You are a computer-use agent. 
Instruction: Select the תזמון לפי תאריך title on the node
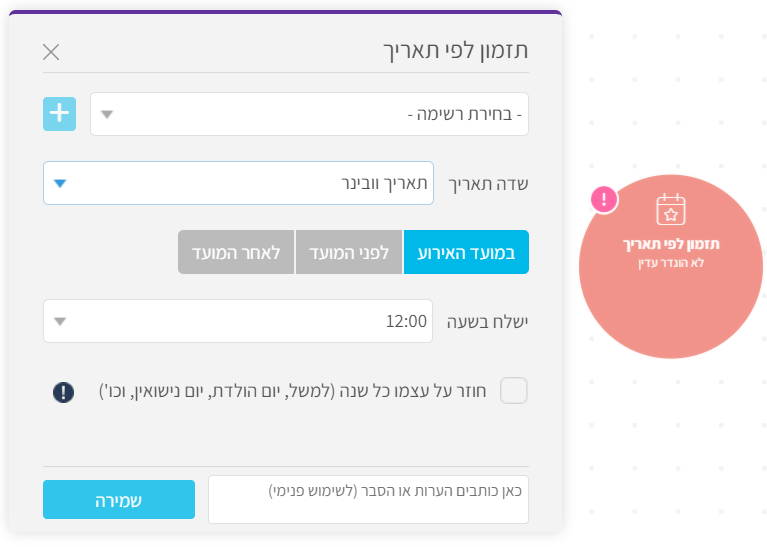(671, 244)
